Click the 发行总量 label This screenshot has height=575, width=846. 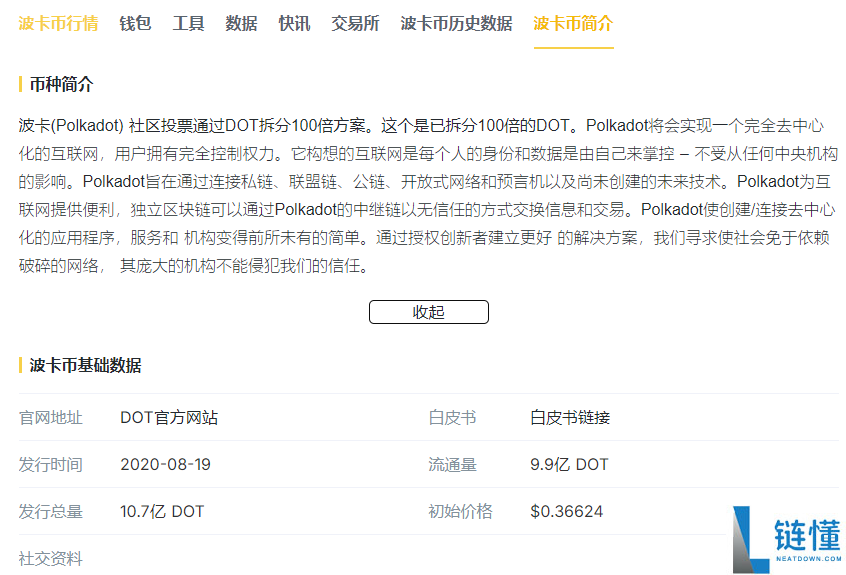point(51,511)
